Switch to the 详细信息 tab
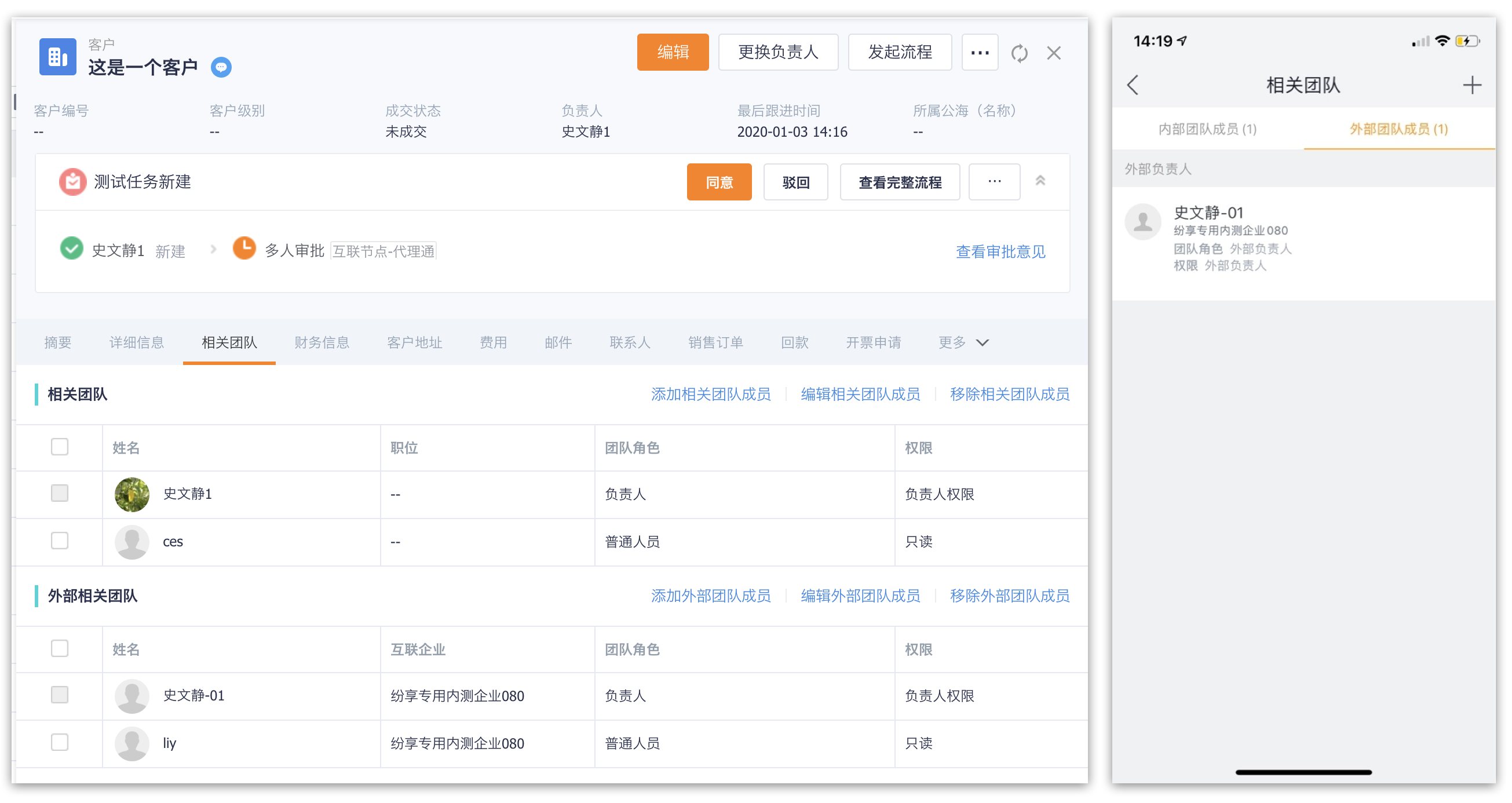Viewport: 1512px width, 803px height. 136,343
